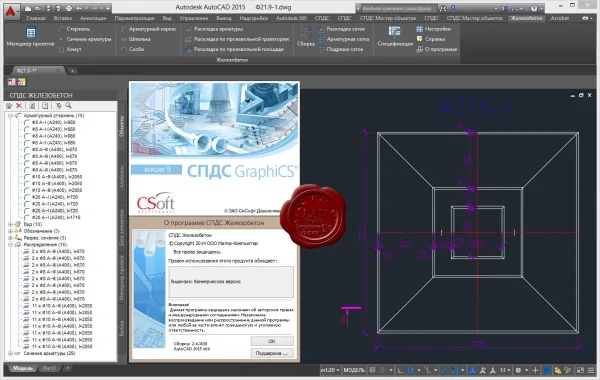Click the search input field in title bar
The height and width of the screenshot is (380, 600).
(x=396, y=8)
